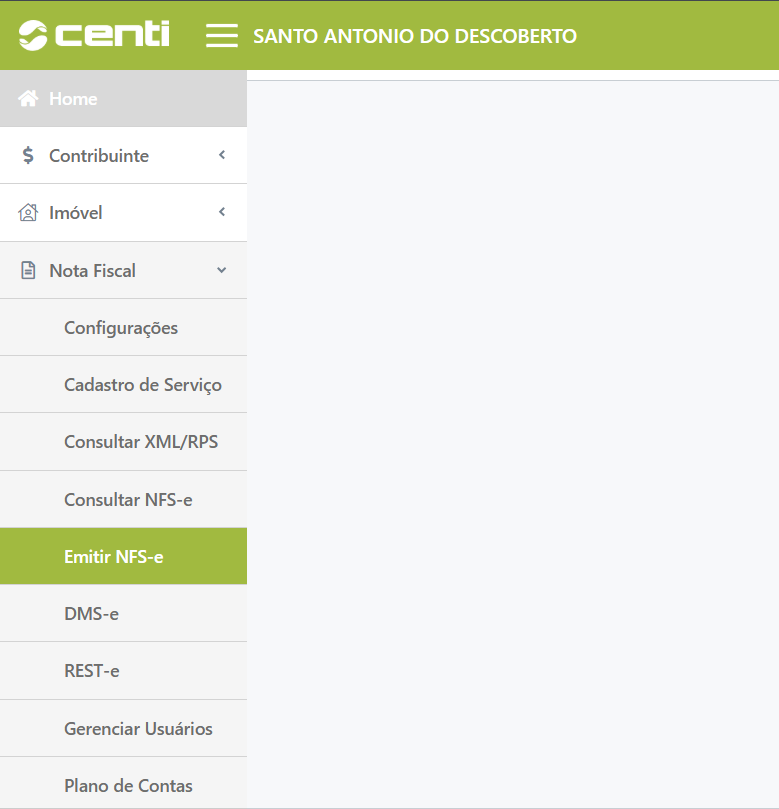
Task: Click the Imóvel house icon
Action: [28, 213]
